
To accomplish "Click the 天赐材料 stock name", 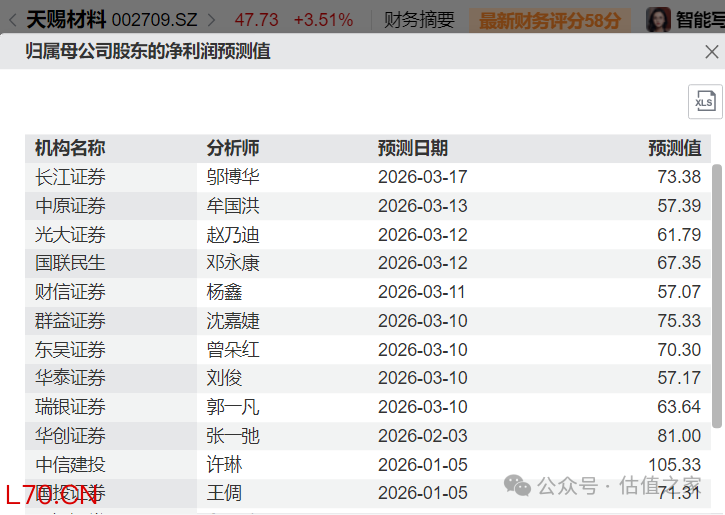I will (x=66, y=19).
